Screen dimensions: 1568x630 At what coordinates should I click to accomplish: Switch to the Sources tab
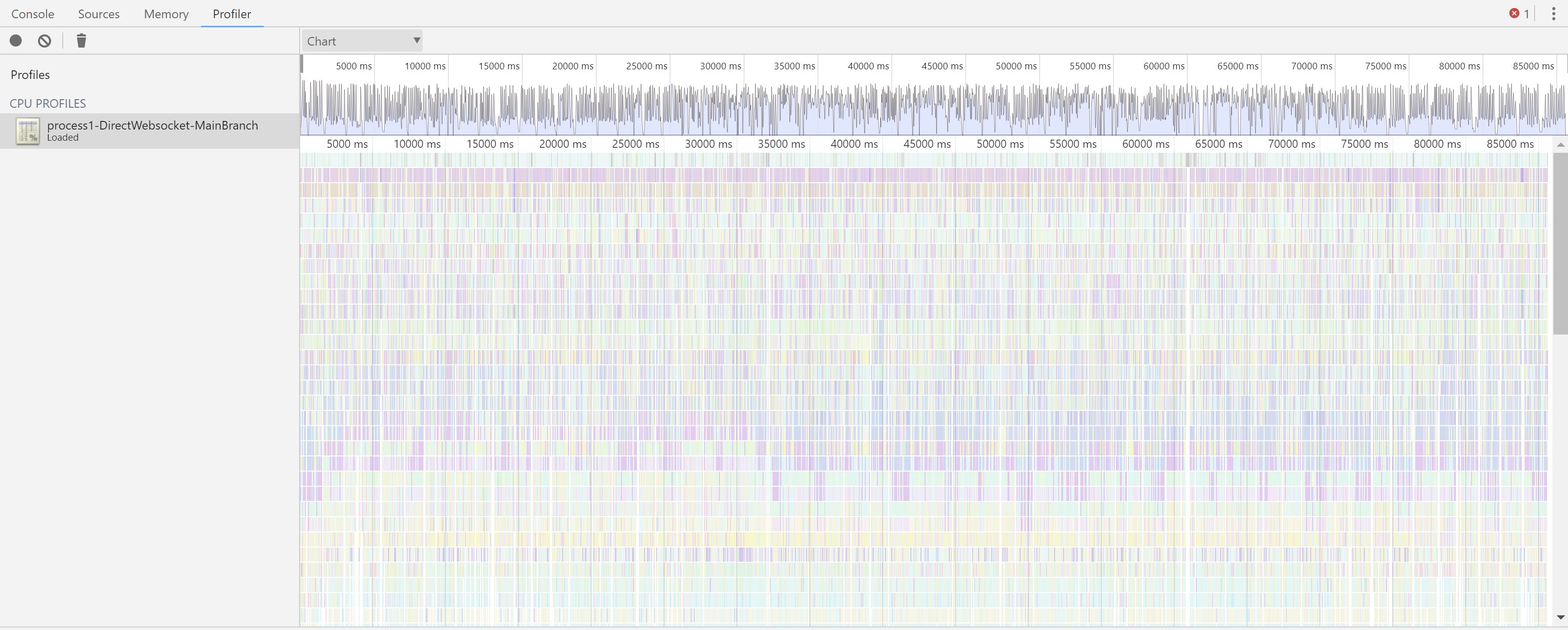click(x=99, y=13)
